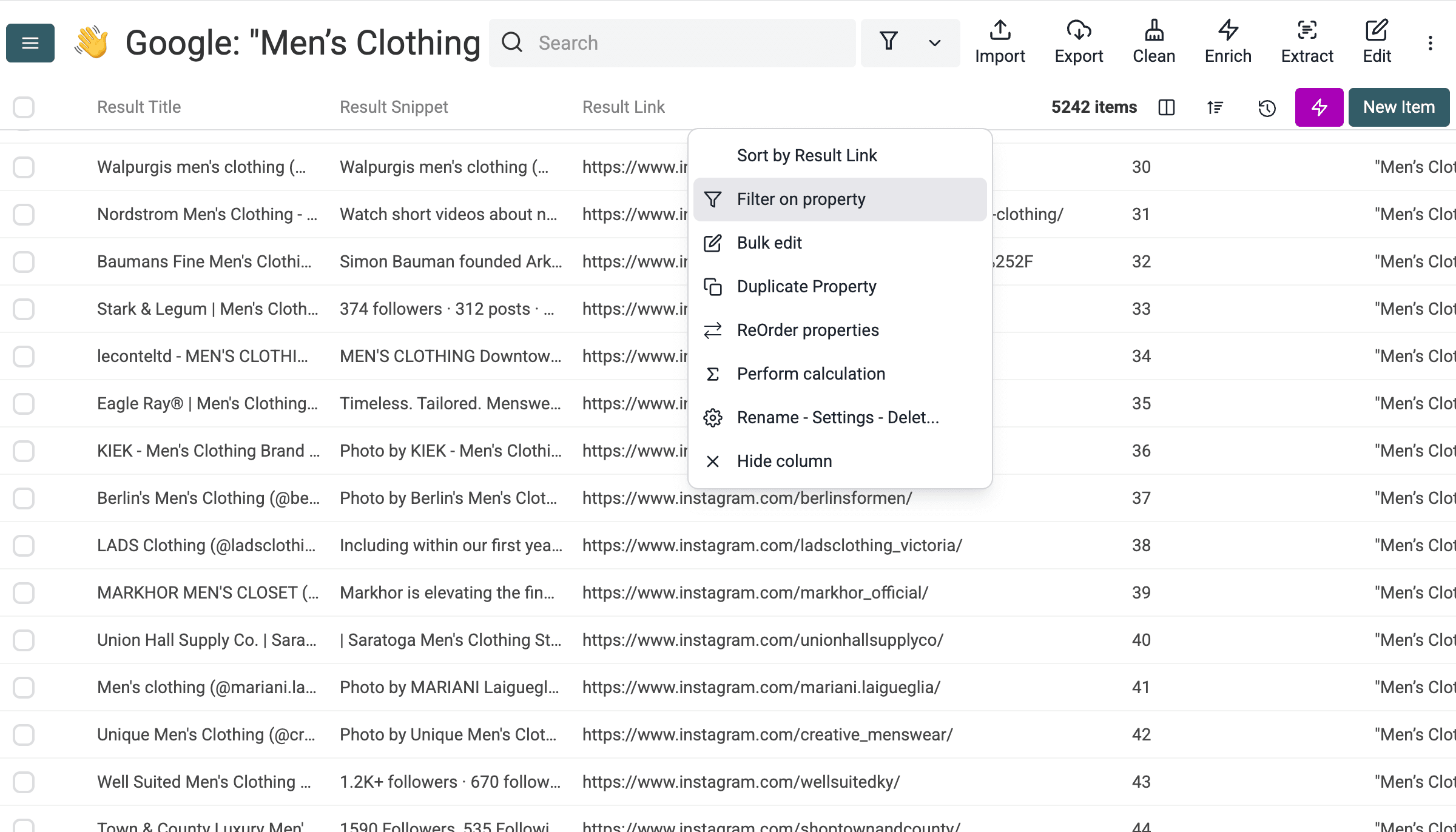Viewport: 1456px width, 832px height.
Task: Open the three-dot more options menu
Action: point(1430,43)
